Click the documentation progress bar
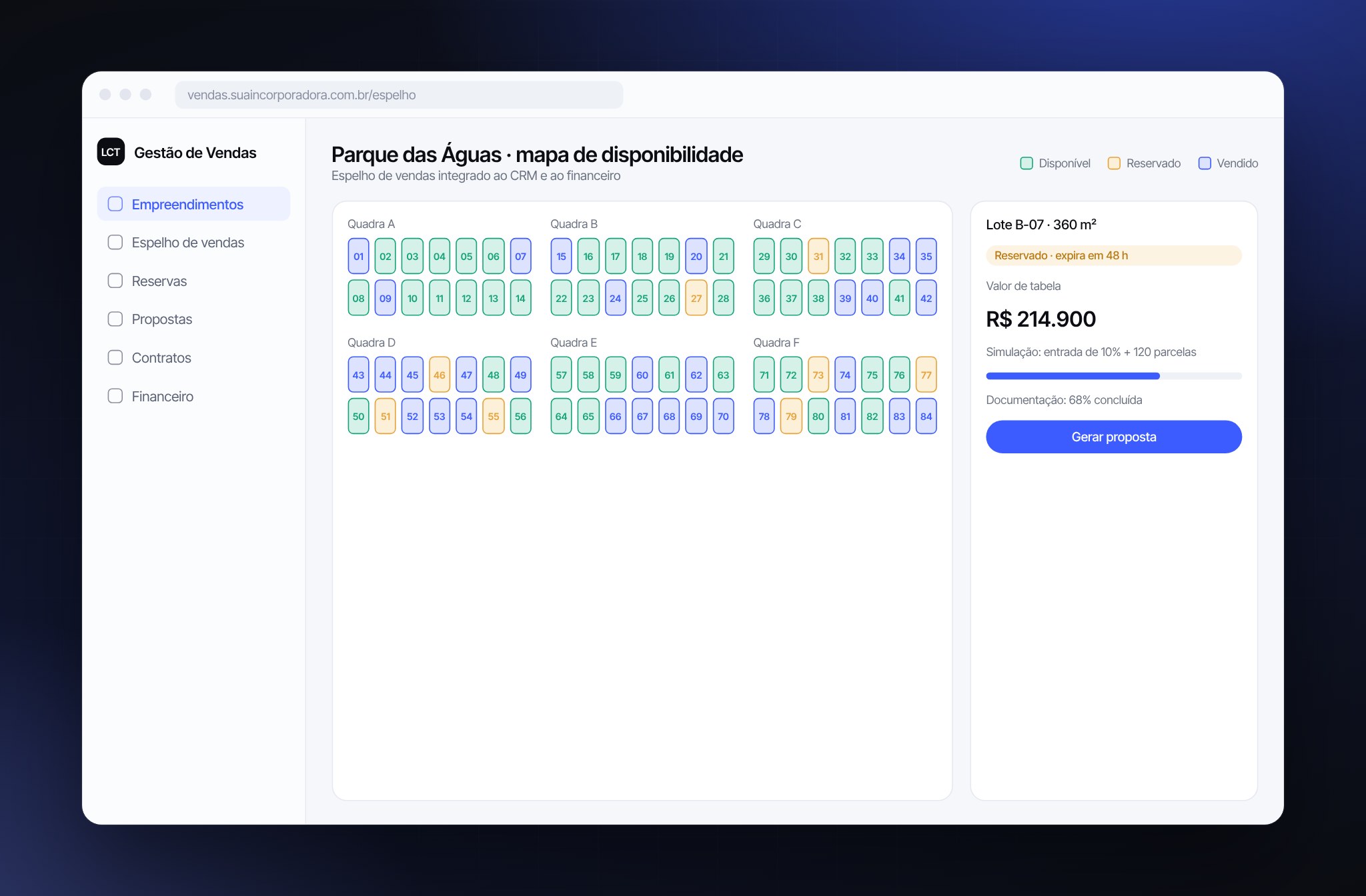This screenshot has height=896, width=1366. point(1114,376)
